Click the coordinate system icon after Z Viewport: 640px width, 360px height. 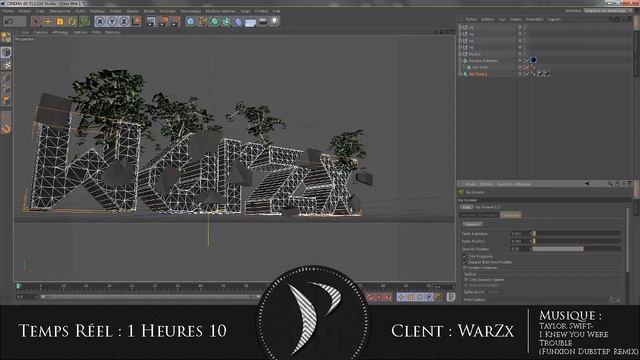tap(136, 21)
